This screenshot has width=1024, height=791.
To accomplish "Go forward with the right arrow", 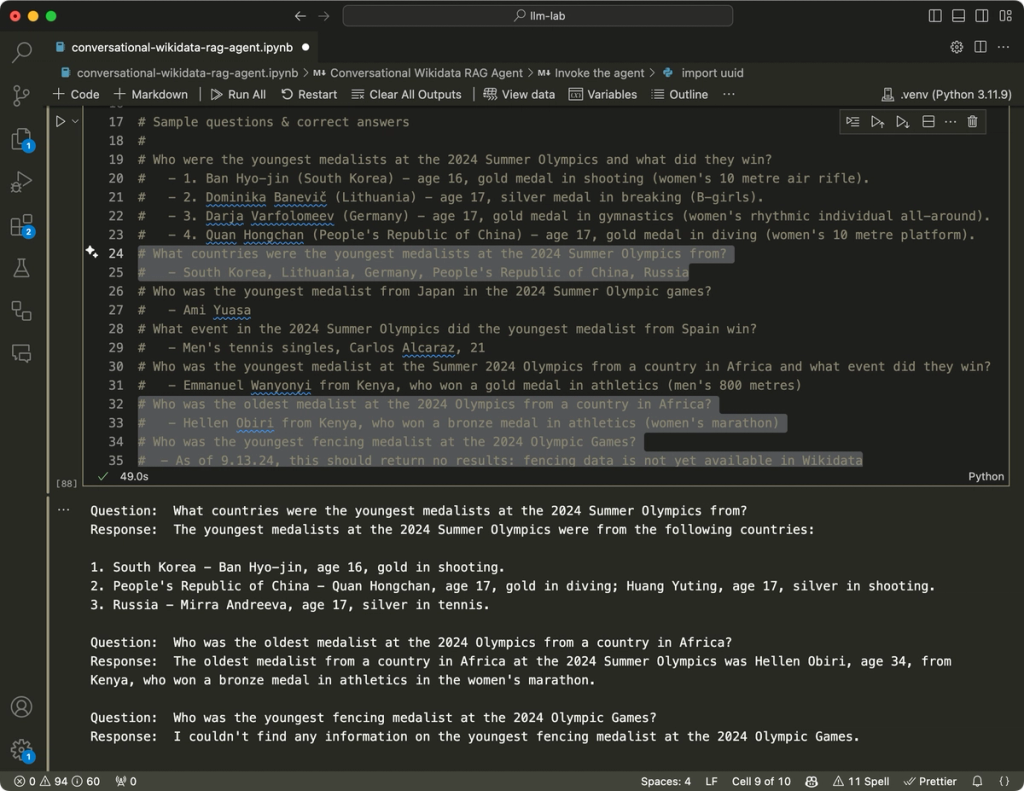I will coord(323,16).
